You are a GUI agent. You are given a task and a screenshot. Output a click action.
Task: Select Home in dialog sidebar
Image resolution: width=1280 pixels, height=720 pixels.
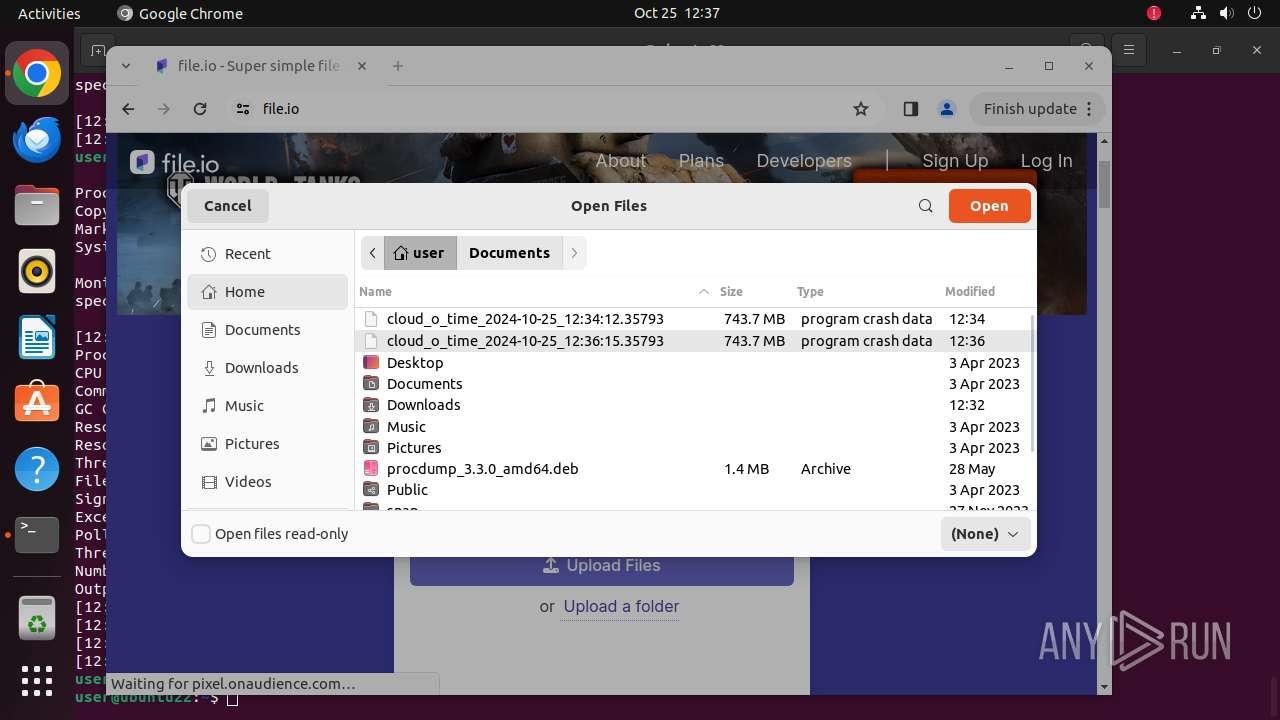point(268,292)
